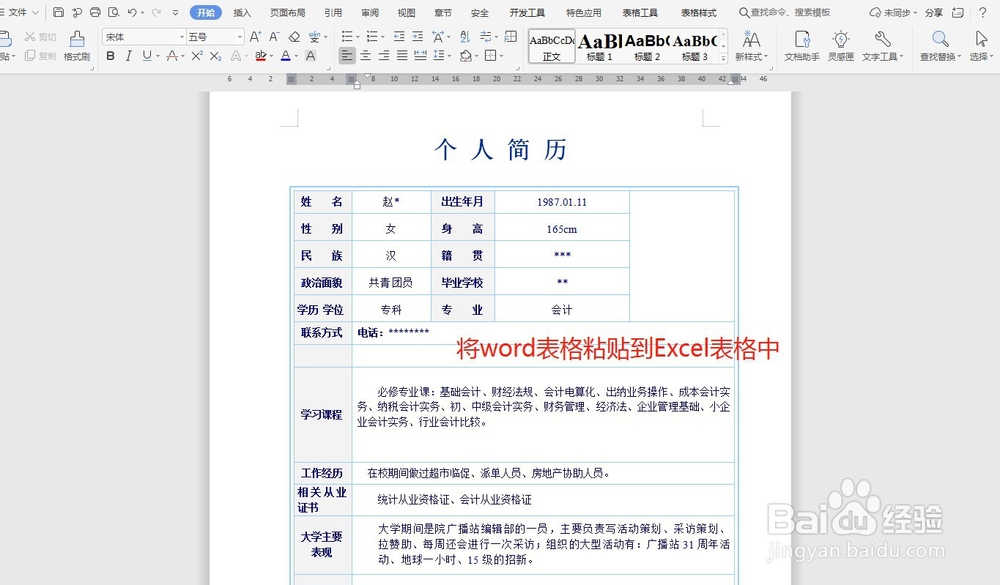Click the paragraph shading fill bucket

pos(466,56)
